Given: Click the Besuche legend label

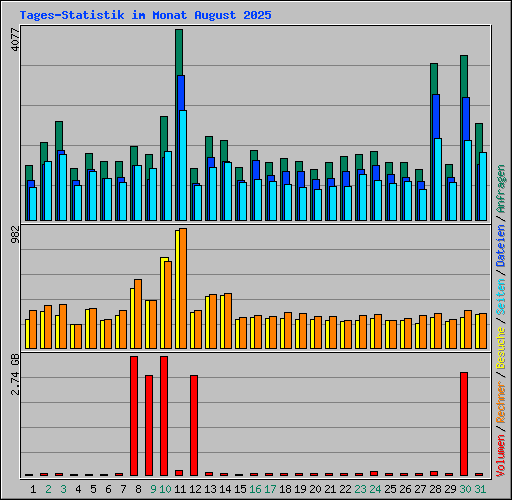Looking at the screenshot, I should 501,347.
